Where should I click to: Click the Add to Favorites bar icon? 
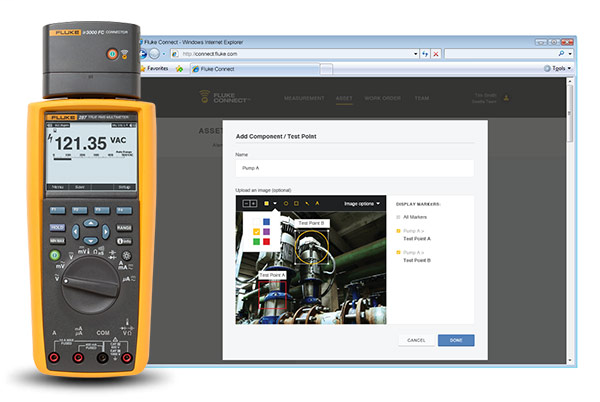tap(179, 69)
